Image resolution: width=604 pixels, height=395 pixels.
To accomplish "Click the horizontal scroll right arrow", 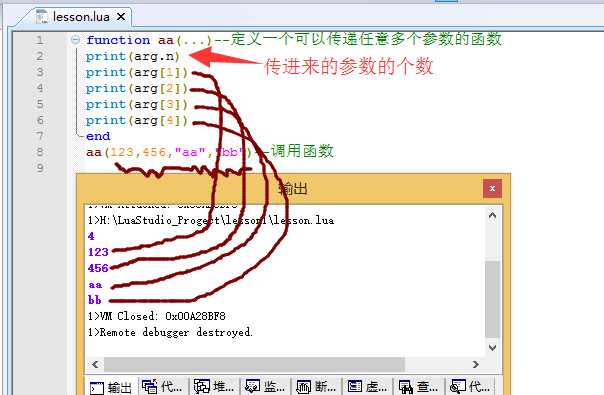I will pyautogui.click(x=476, y=364).
